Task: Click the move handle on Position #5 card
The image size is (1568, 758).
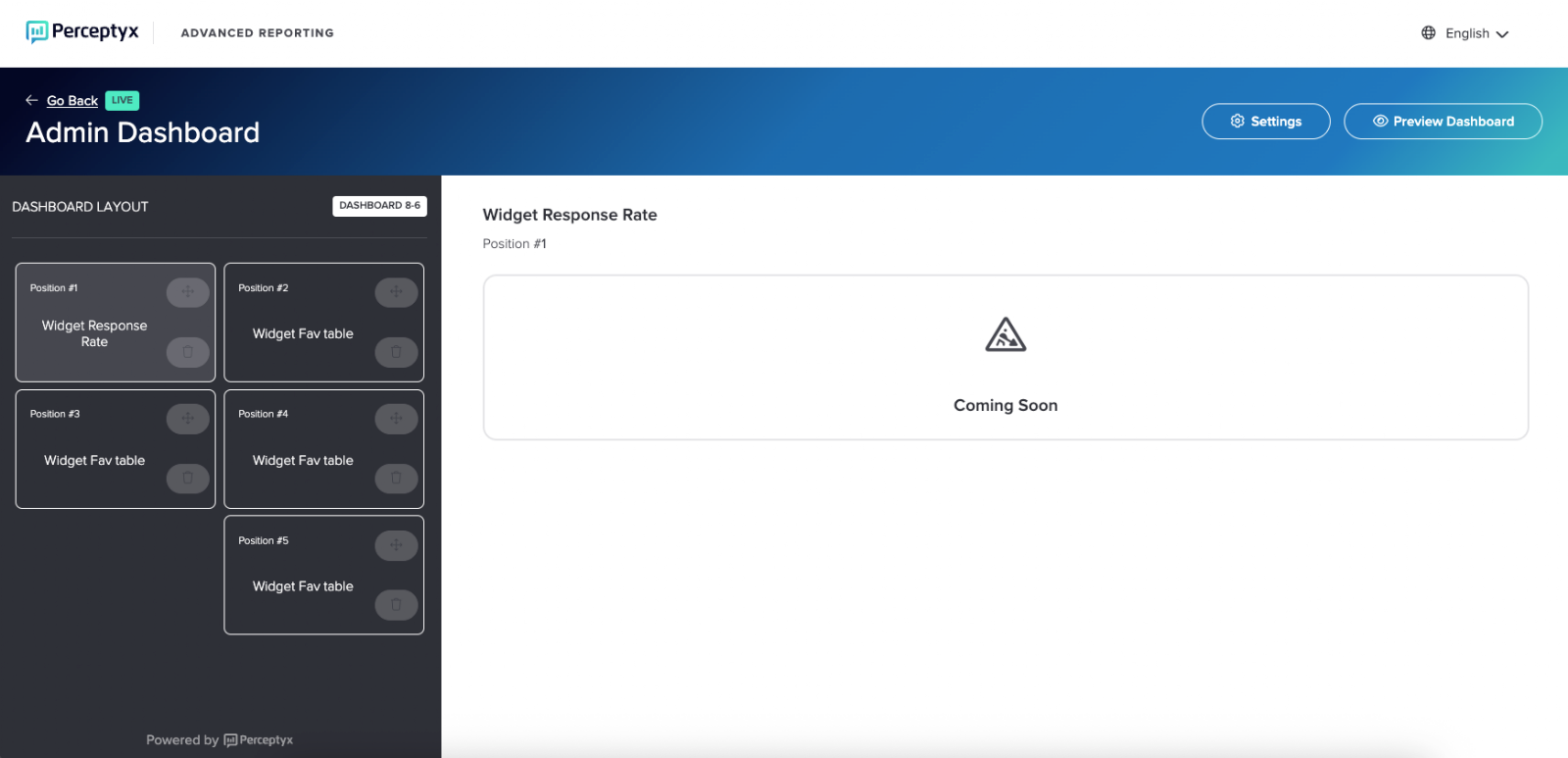Action: 396,545
